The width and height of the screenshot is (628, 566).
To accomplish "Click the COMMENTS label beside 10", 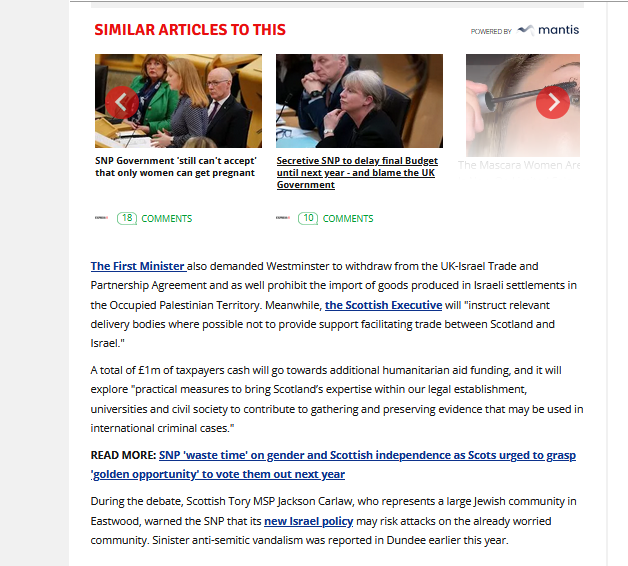I will click(348, 219).
